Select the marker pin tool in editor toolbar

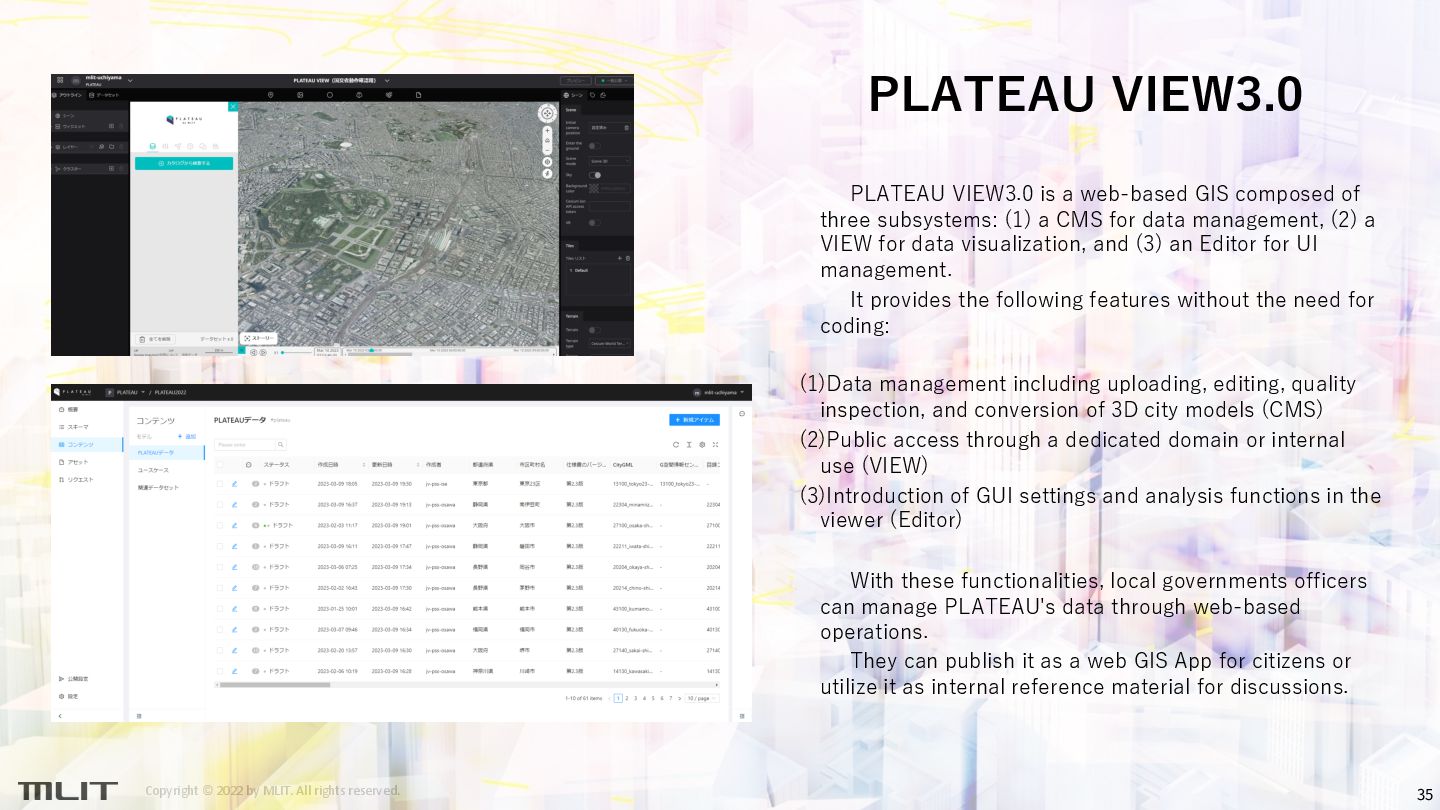pos(271,95)
